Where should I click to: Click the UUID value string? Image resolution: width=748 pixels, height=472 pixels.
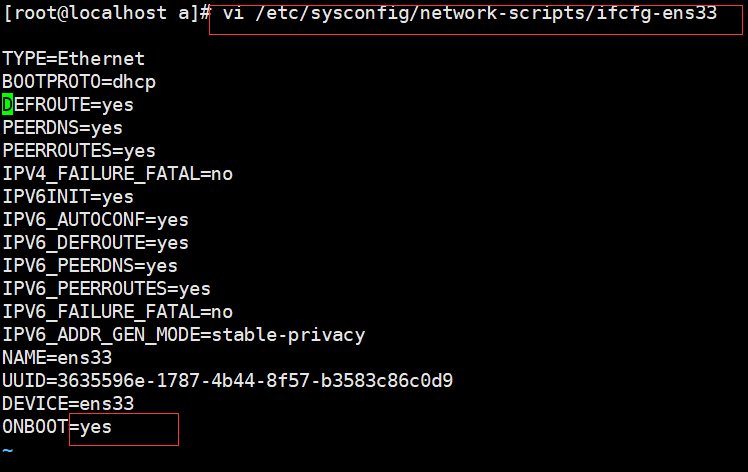255,380
